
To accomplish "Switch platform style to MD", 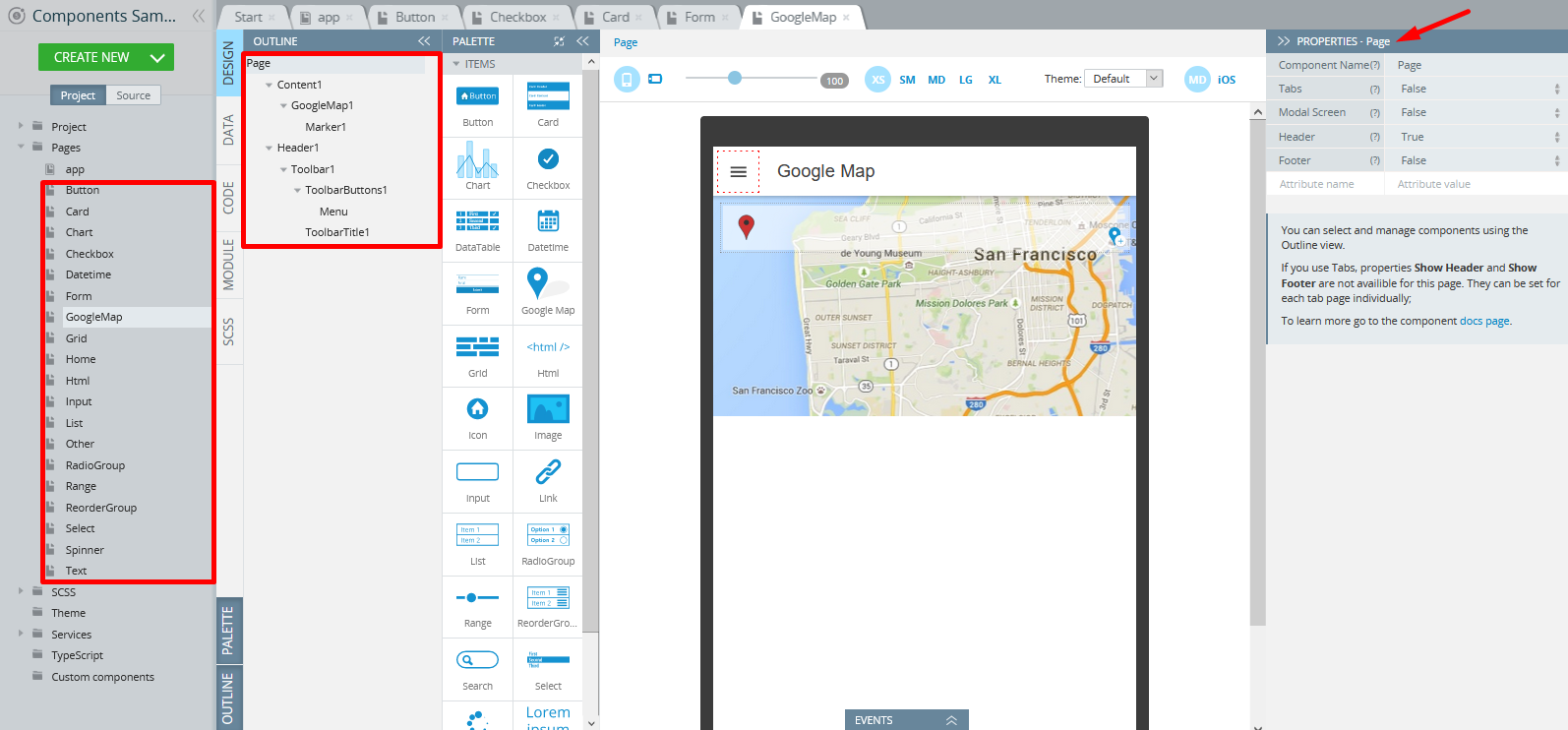I will (x=1197, y=80).
